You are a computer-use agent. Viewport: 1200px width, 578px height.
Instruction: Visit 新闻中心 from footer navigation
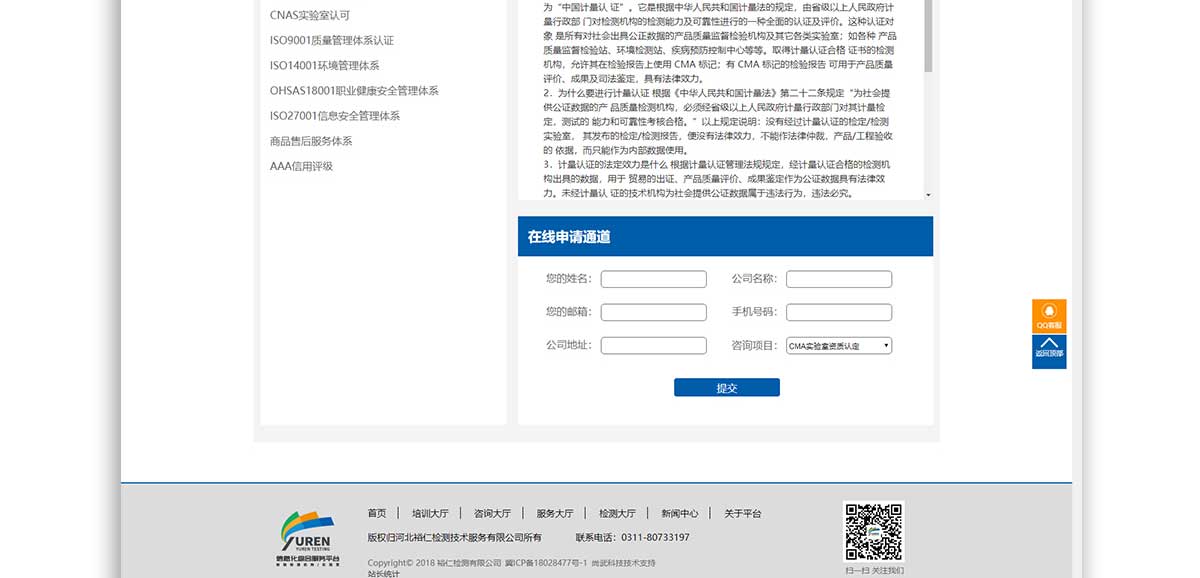tap(679, 513)
